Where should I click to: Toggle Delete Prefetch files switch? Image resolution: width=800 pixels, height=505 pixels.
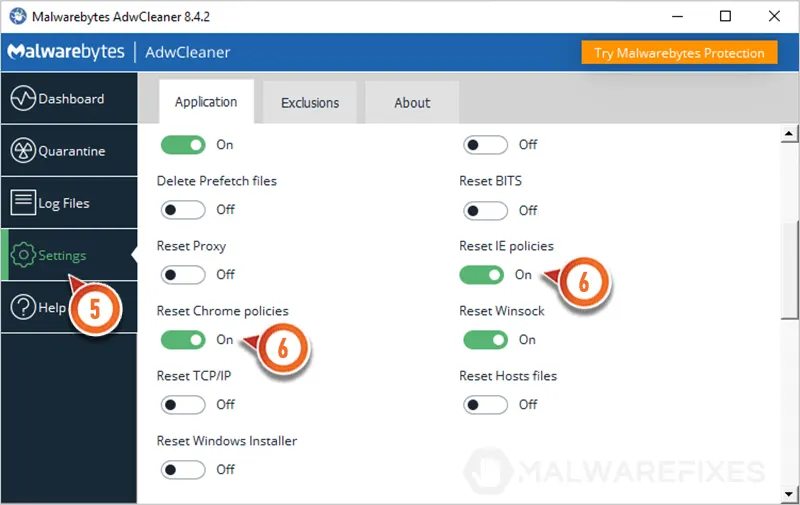pos(183,210)
